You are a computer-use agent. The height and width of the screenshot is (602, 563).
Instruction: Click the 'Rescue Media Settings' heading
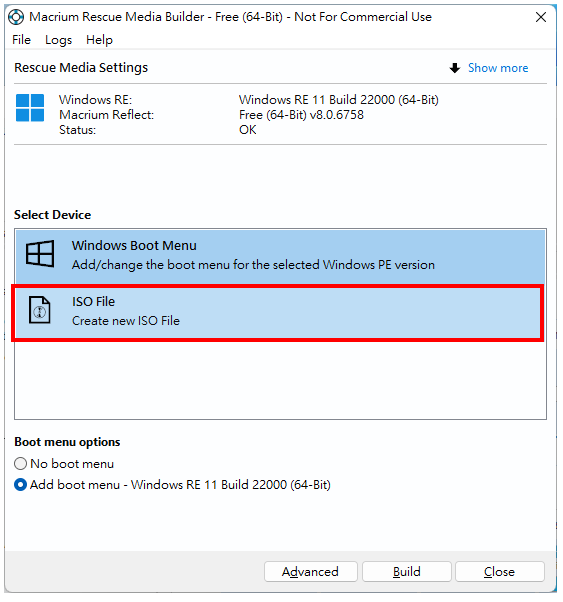(x=81, y=68)
